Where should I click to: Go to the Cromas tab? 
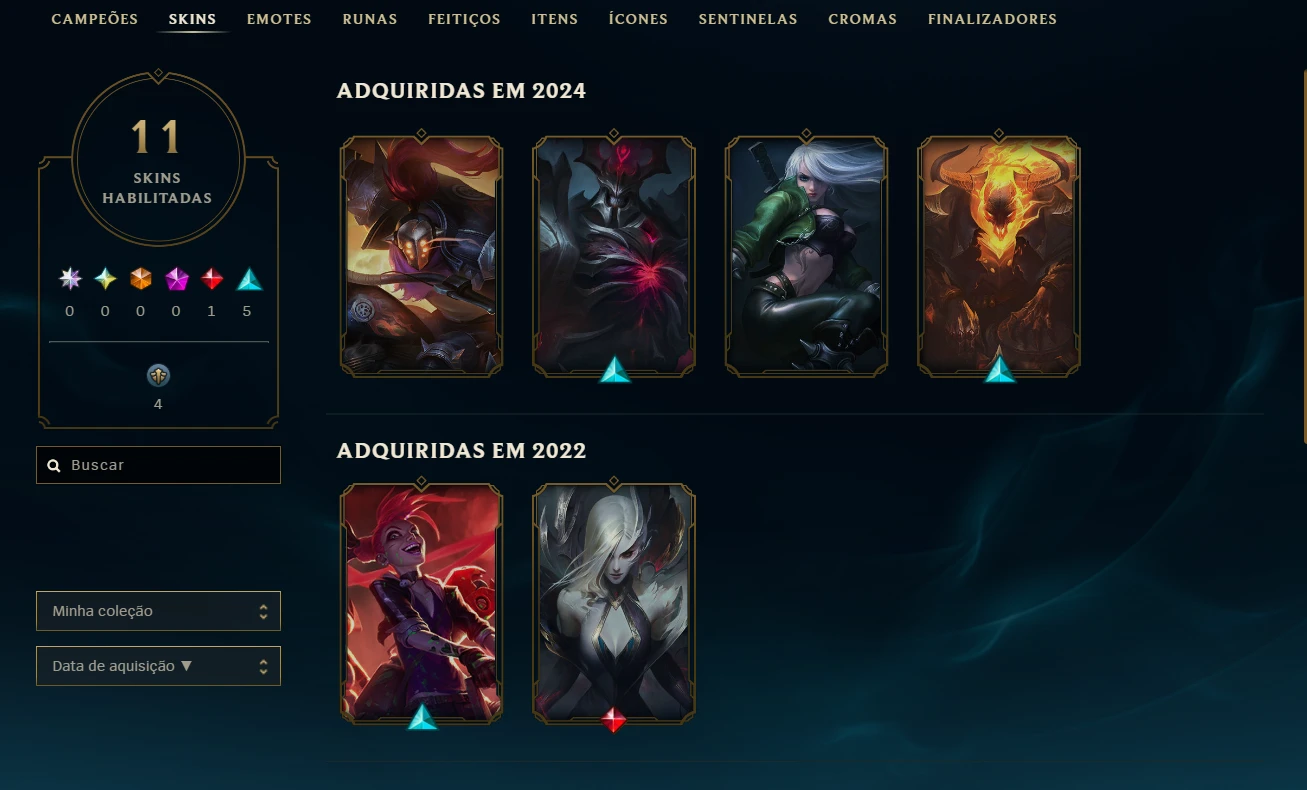862,19
